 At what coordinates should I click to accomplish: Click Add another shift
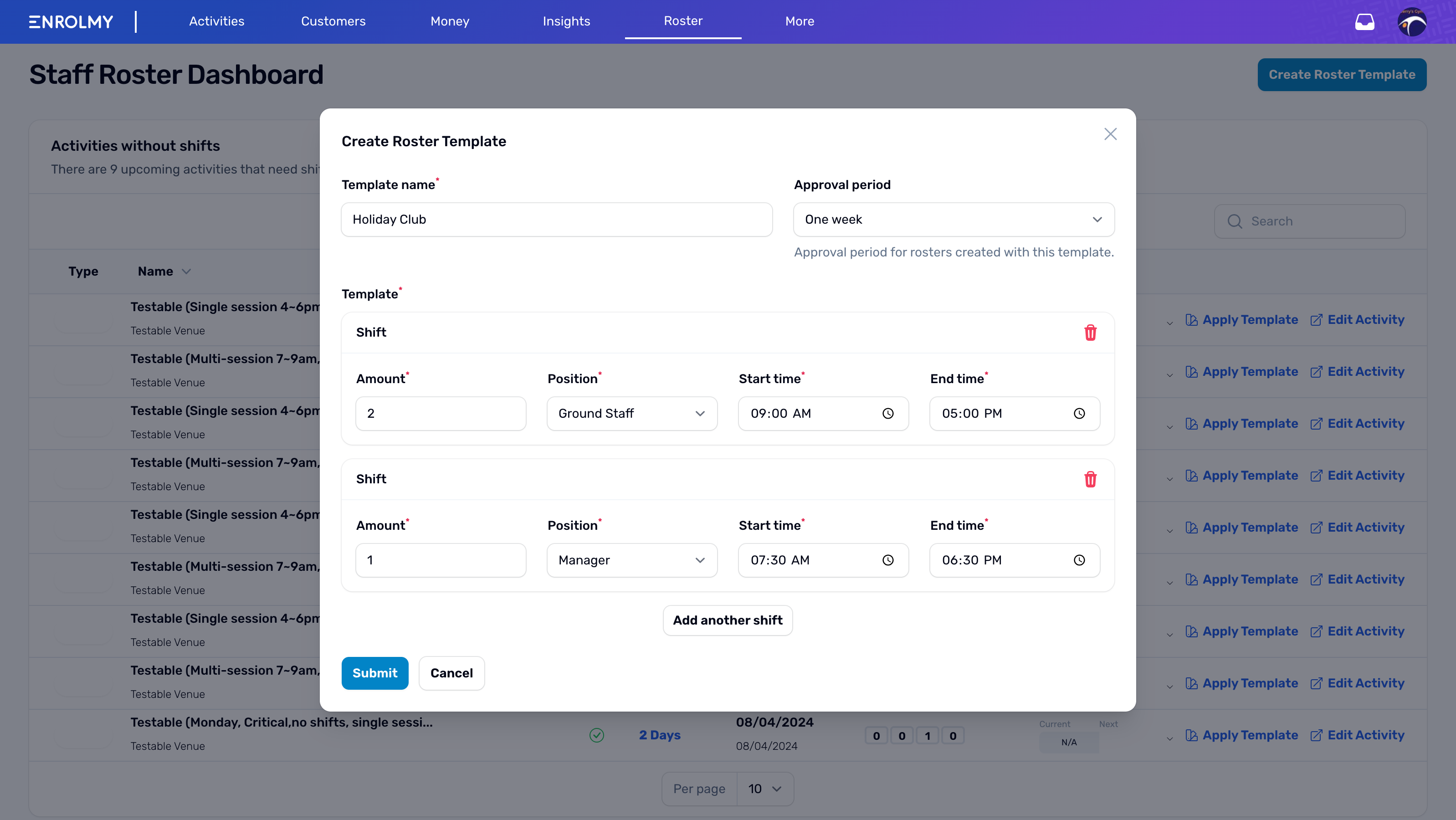[728, 620]
